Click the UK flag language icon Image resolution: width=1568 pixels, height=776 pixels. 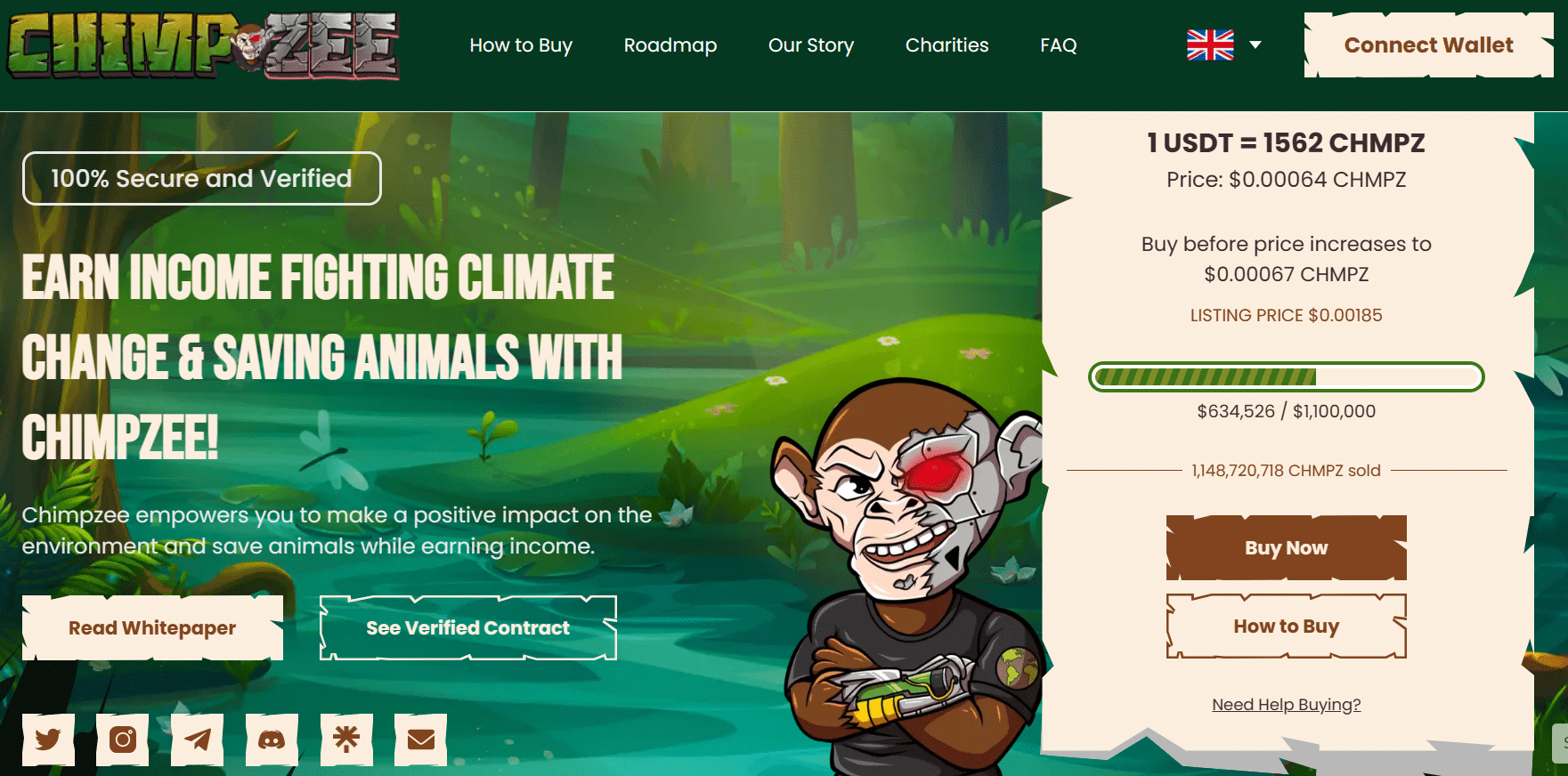(1210, 44)
